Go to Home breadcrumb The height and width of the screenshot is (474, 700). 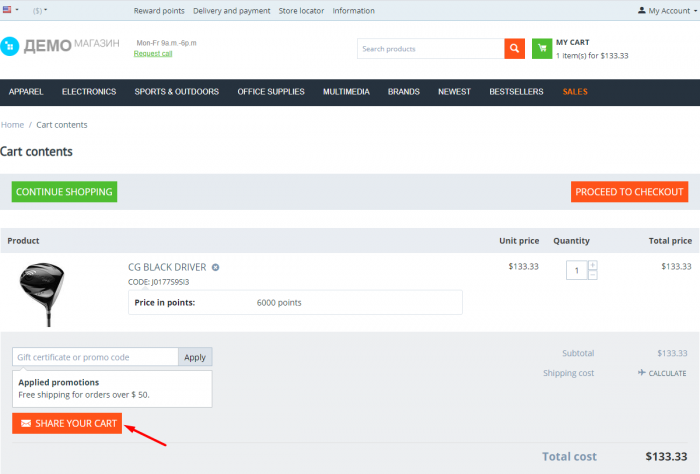[x=12, y=125]
